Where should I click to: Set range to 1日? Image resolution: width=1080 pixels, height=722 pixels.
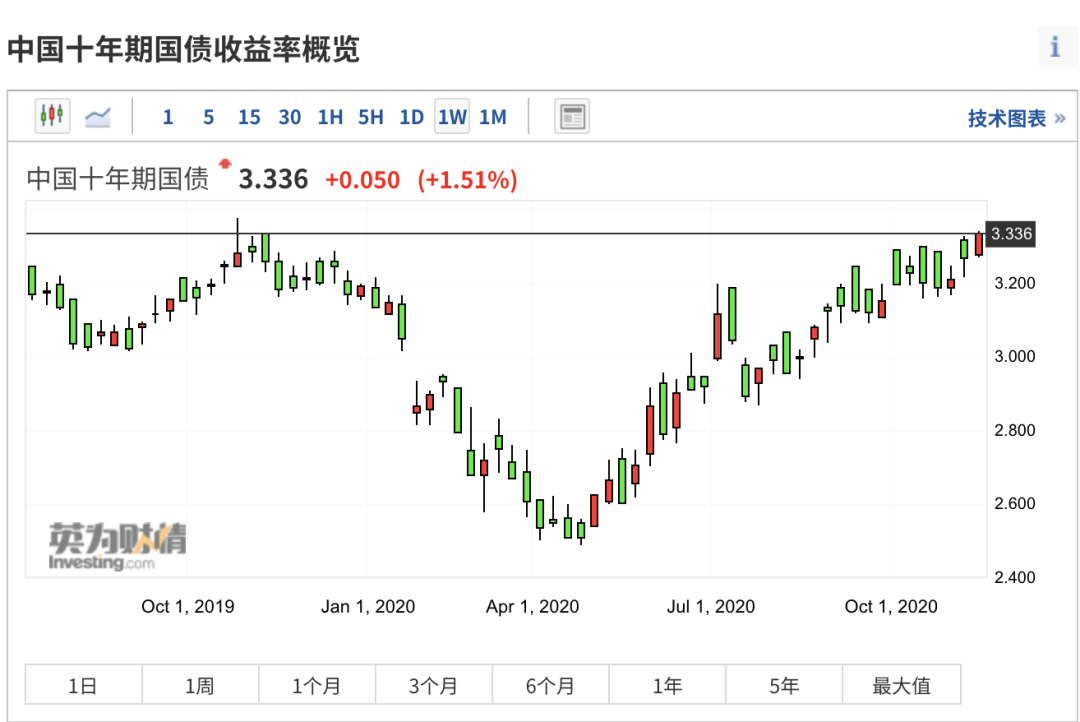point(83,685)
